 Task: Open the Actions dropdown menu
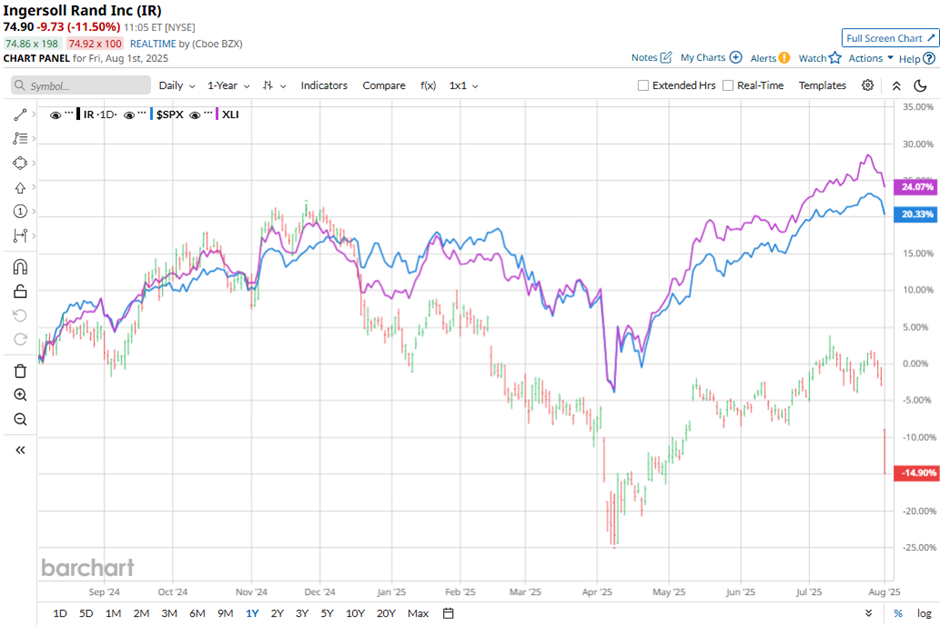[870, 58]
